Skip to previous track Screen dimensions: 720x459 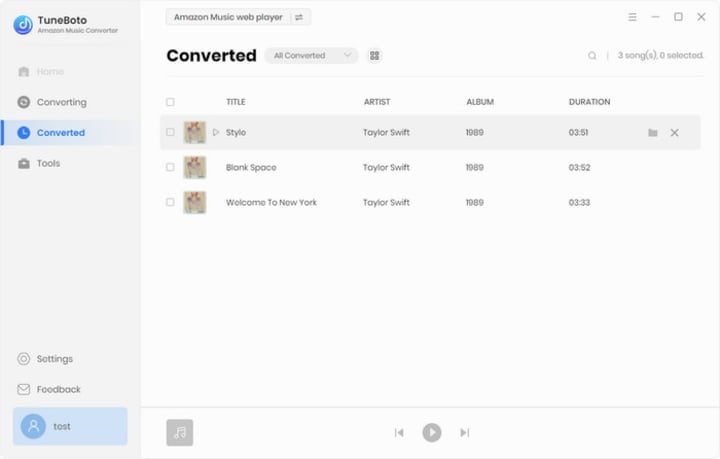(x=399, y=432)
